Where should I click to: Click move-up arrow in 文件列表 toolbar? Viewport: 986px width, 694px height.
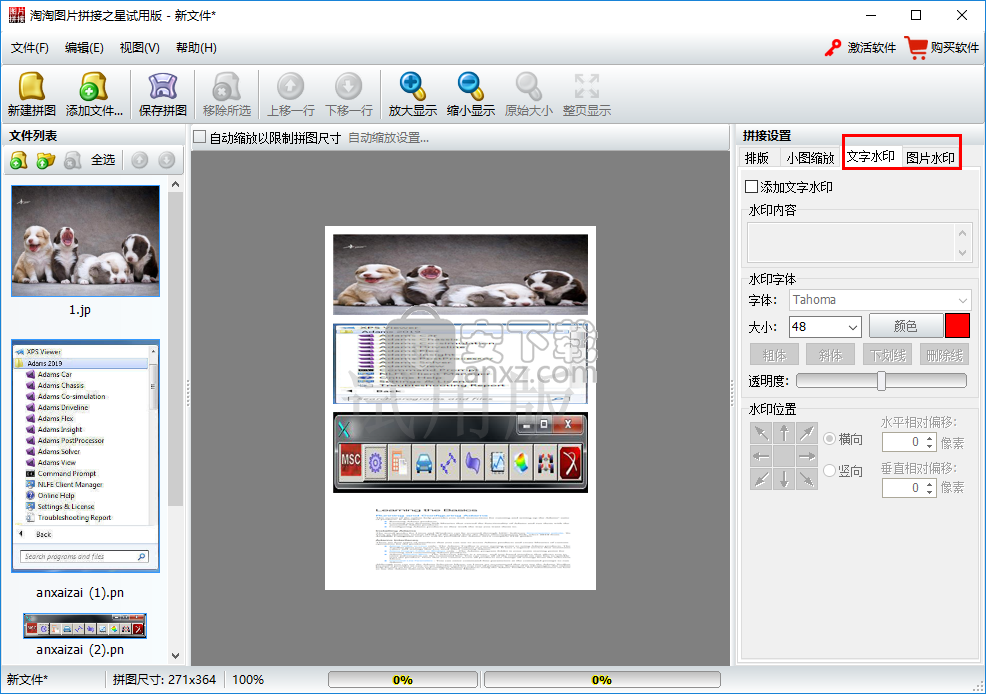(x=140, y=160)
